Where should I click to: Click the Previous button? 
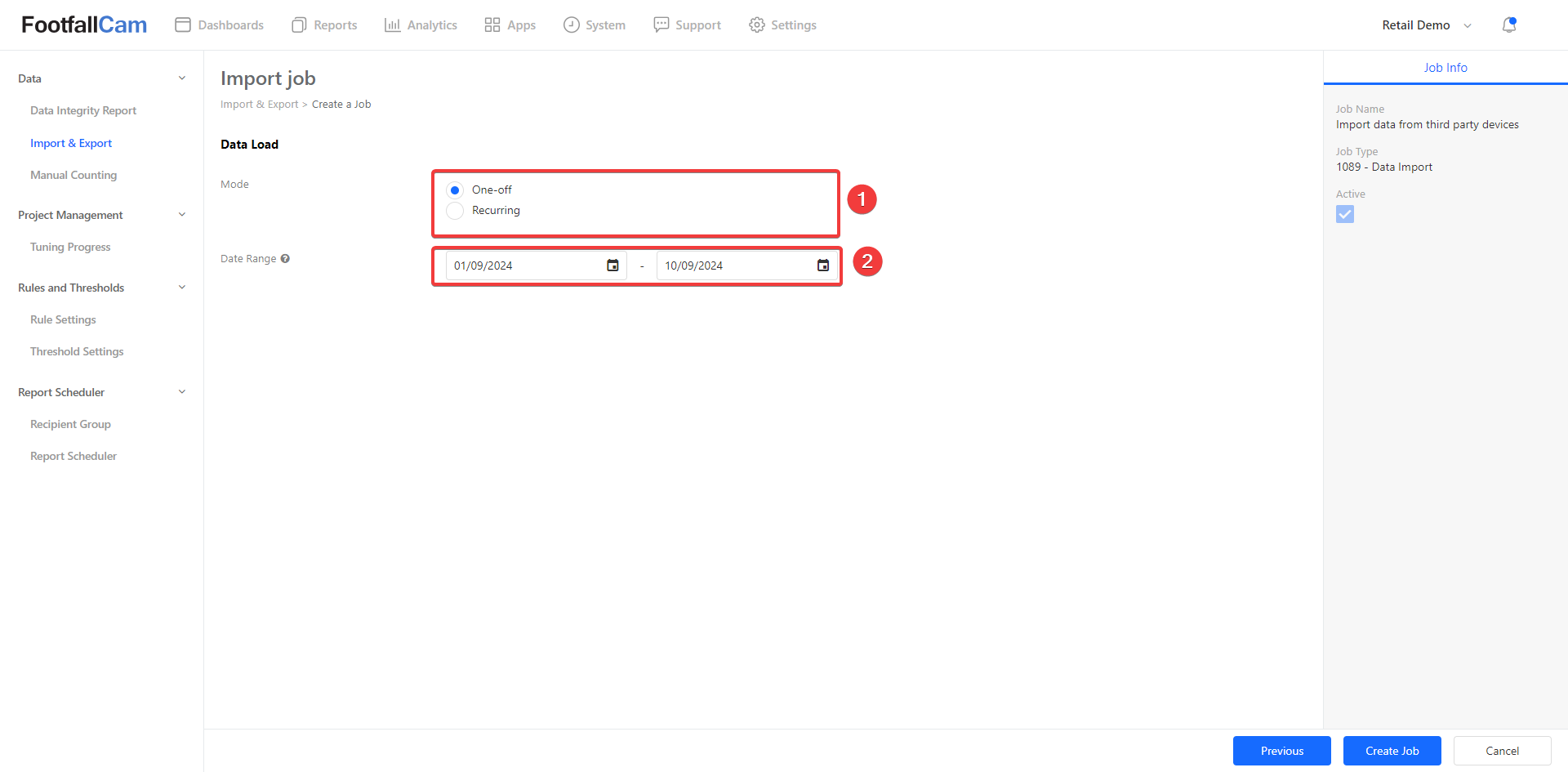[1282, 751]
